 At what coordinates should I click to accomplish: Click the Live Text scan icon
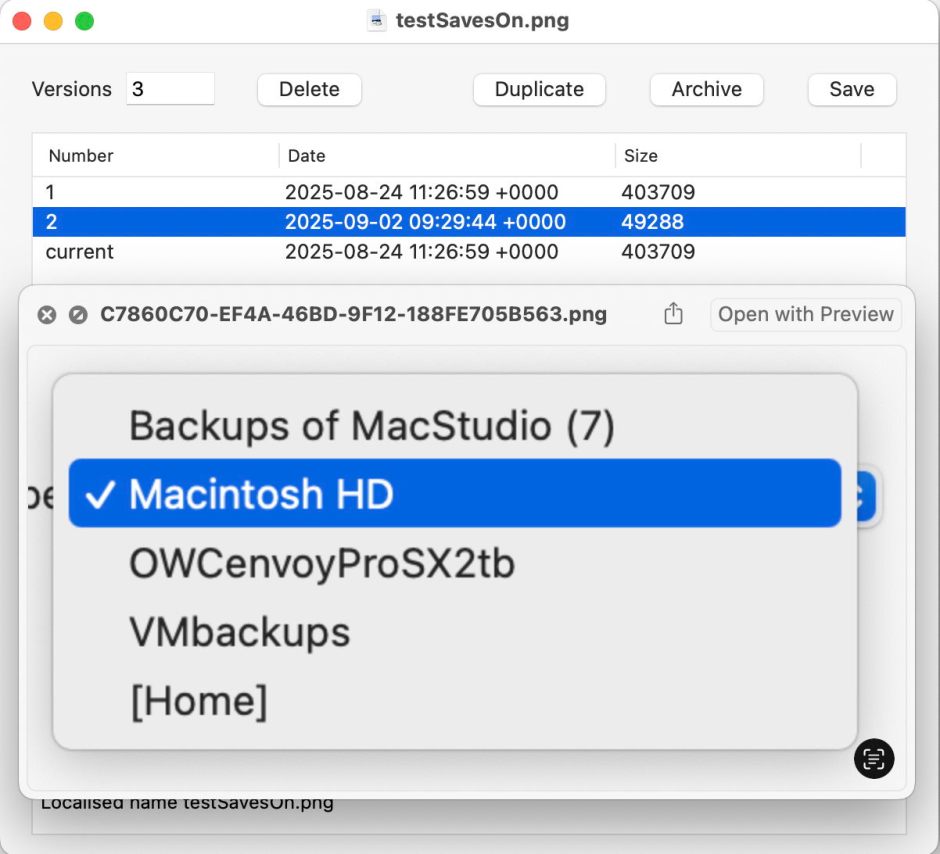[x=873, y=758]
